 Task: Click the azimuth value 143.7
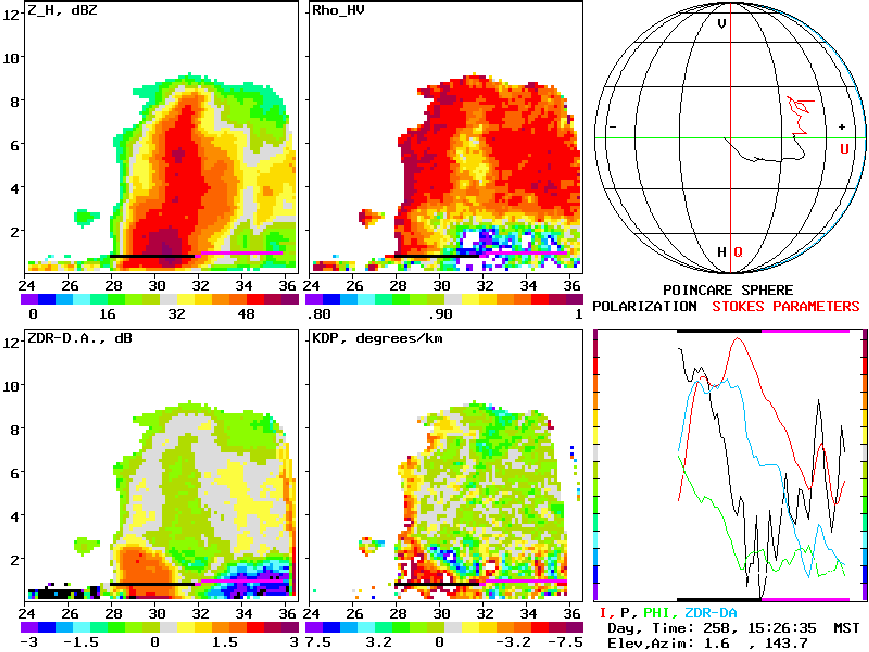pos(785,644)
